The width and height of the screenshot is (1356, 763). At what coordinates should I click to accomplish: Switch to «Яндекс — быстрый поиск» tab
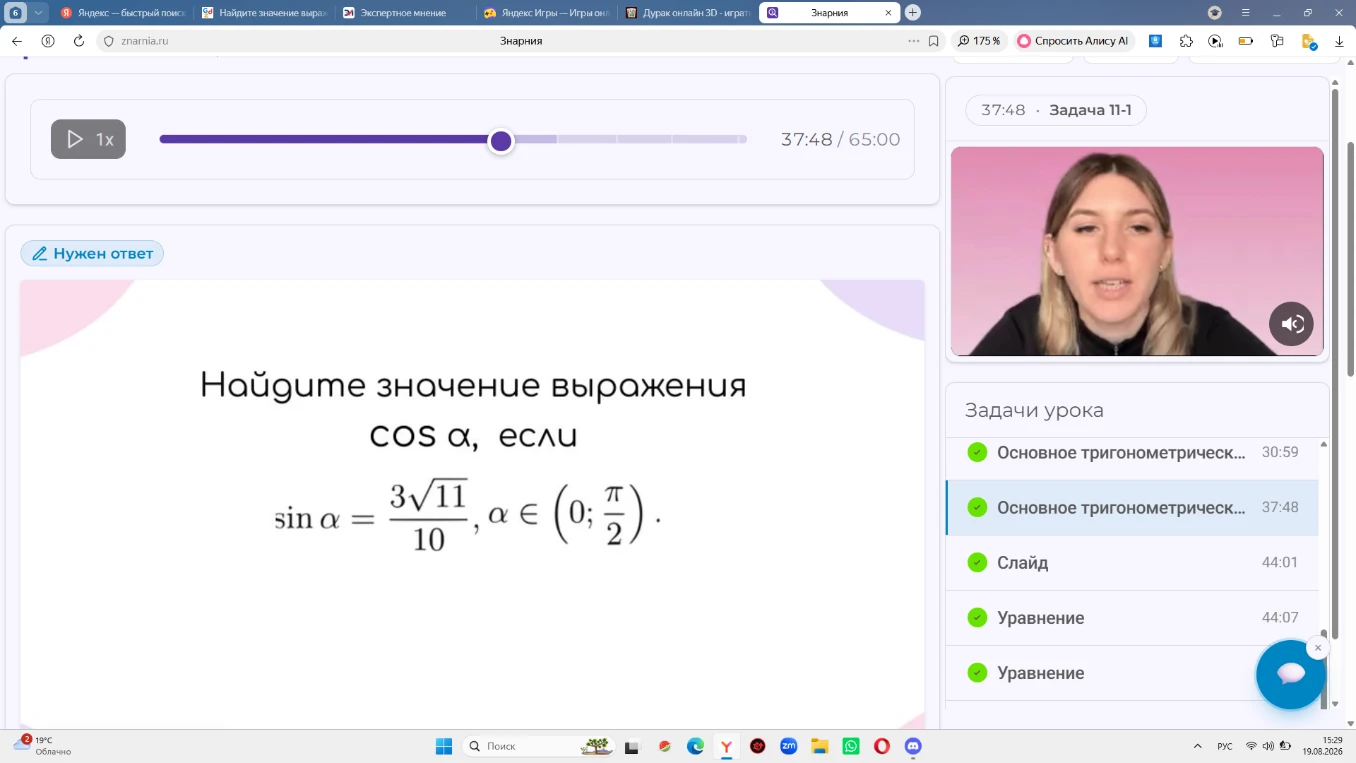point(122,13)
